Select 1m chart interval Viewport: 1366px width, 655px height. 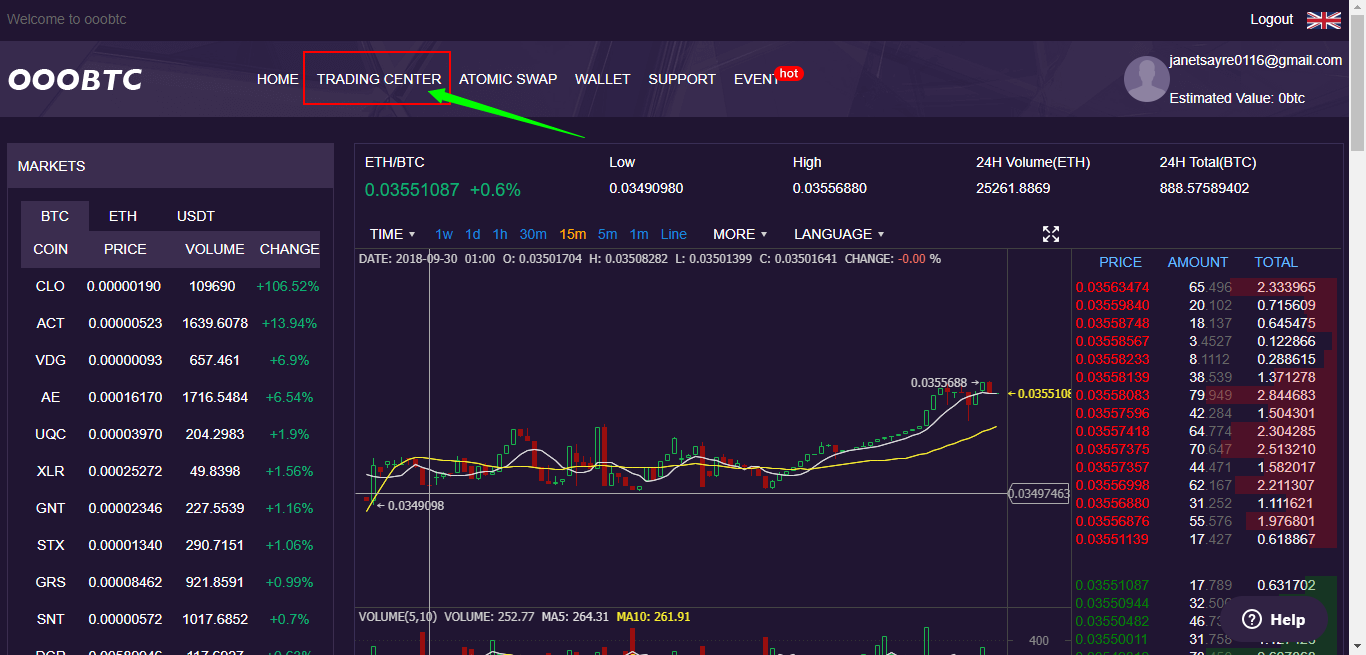click(x=639, y=234)
